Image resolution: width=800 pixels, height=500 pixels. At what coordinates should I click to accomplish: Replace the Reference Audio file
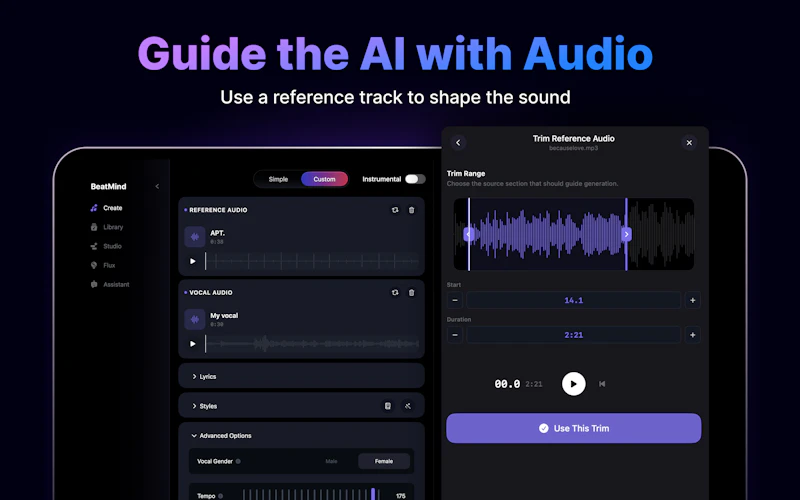click(395, 210)
